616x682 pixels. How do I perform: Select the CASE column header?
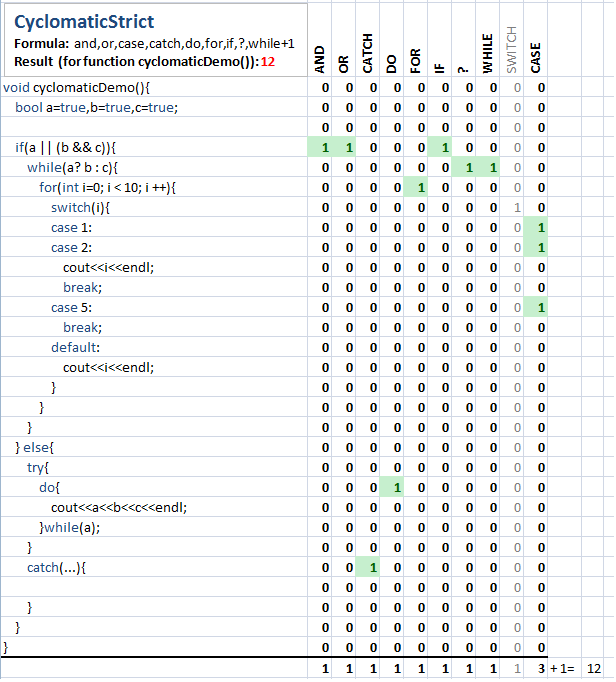point(535,58)
